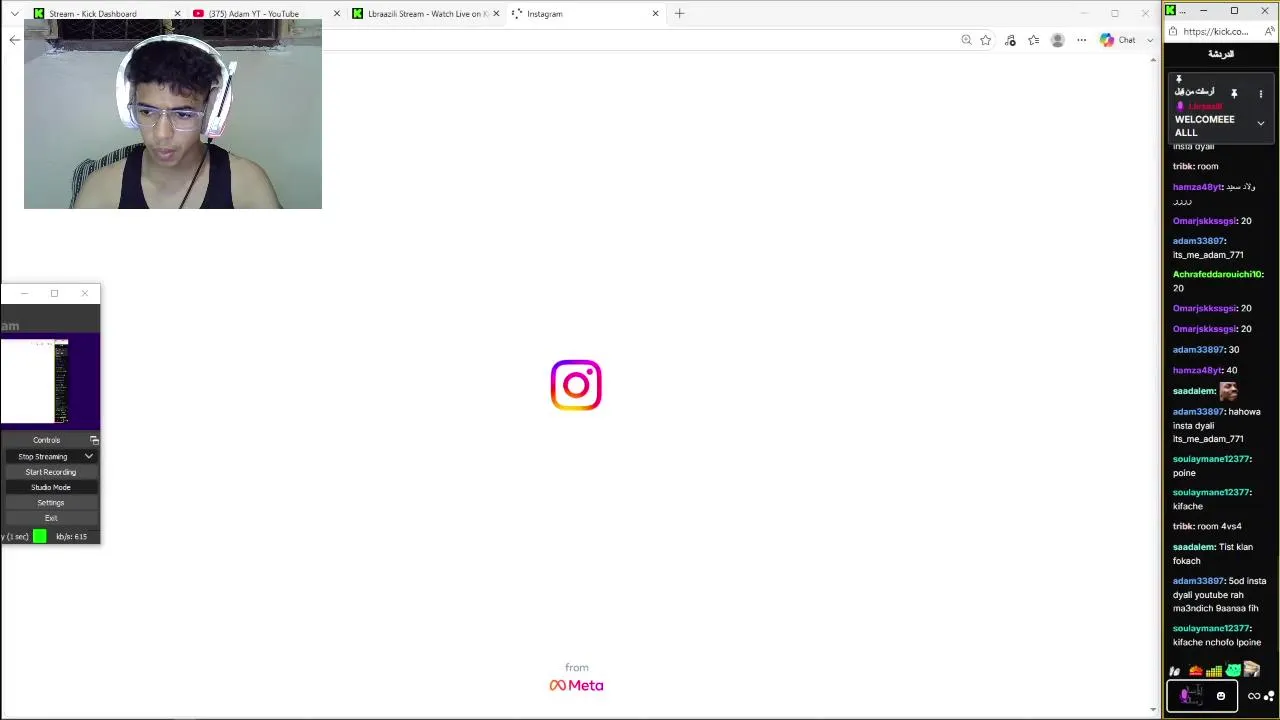1280x720 pixels.
Task: Close the Stream - Kick Dashboard tab
Action: pos(177,14)
